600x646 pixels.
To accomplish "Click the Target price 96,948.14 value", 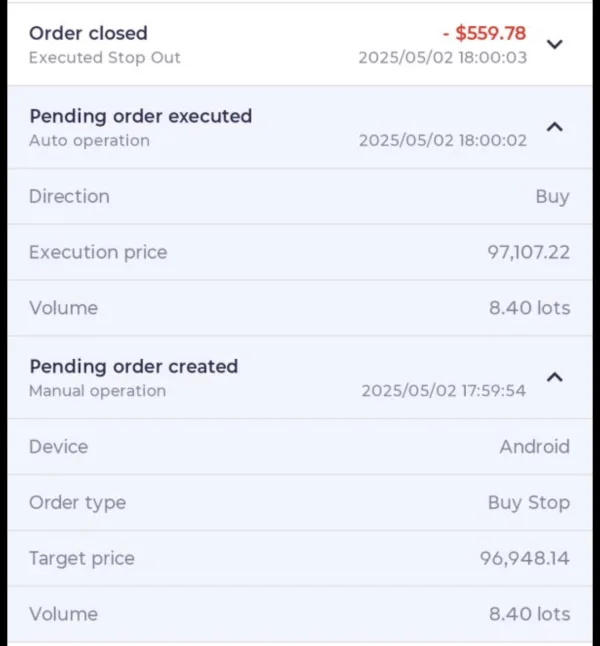I will click(524, 558).
